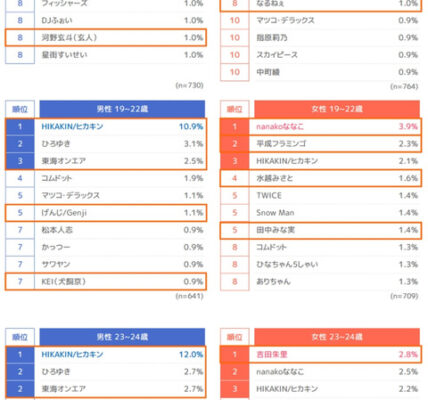This screenshot has width=428, height=400.
Task: Click nanakoななこ at 3.9% entry
Action: [321, 127]
